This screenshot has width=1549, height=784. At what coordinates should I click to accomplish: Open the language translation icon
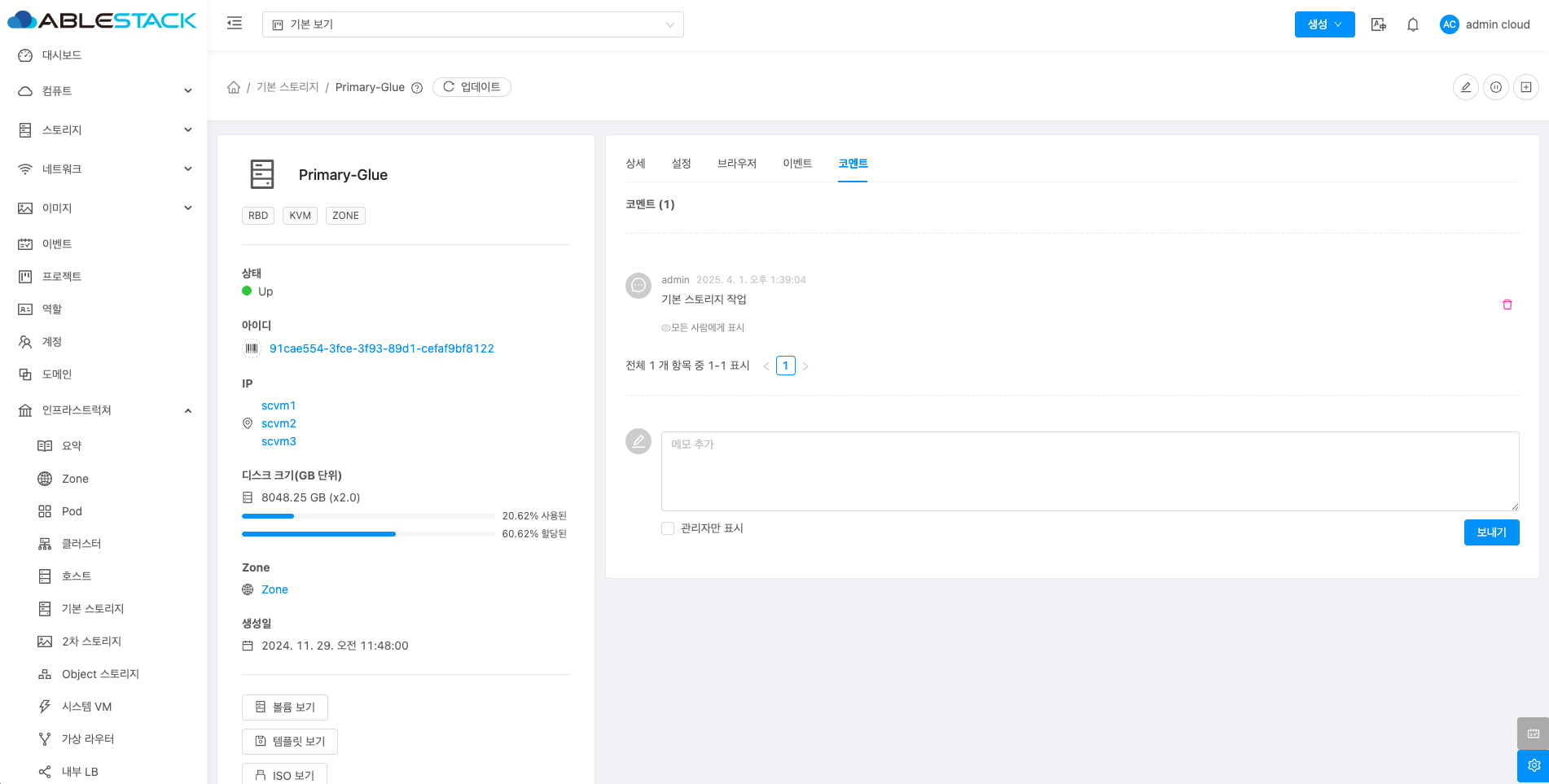click(x=1378, y=24)
